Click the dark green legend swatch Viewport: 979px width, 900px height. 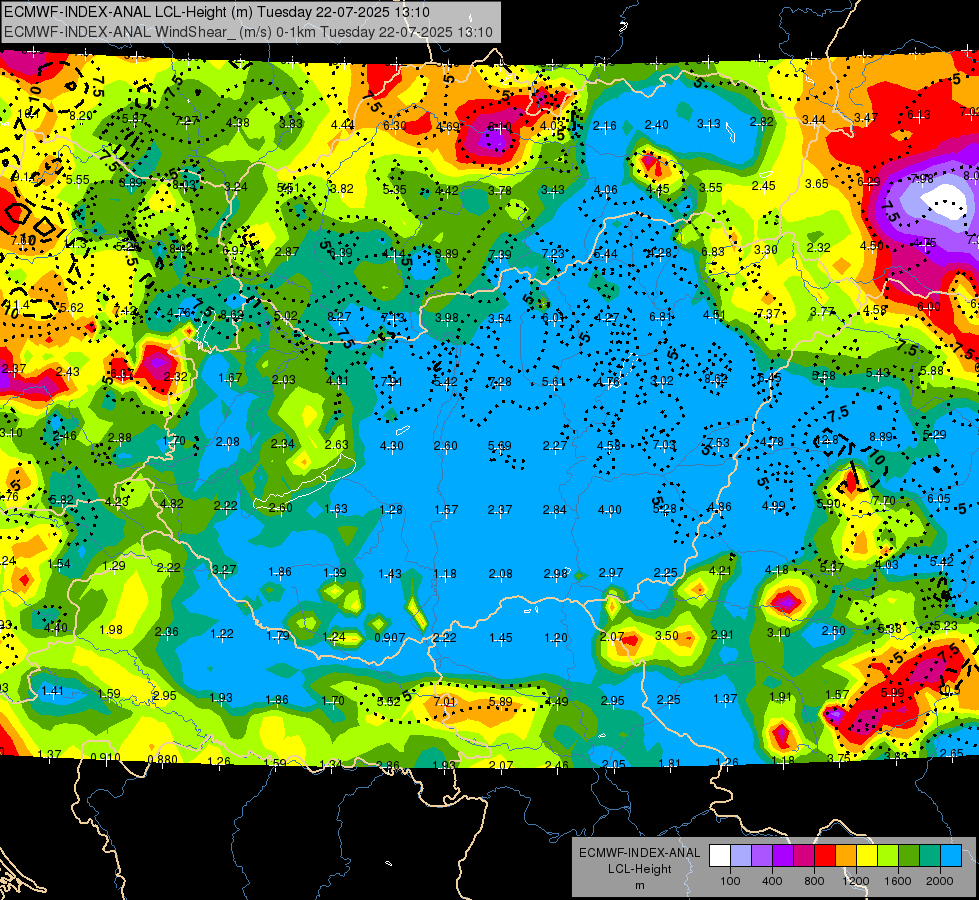pos(909,855)
